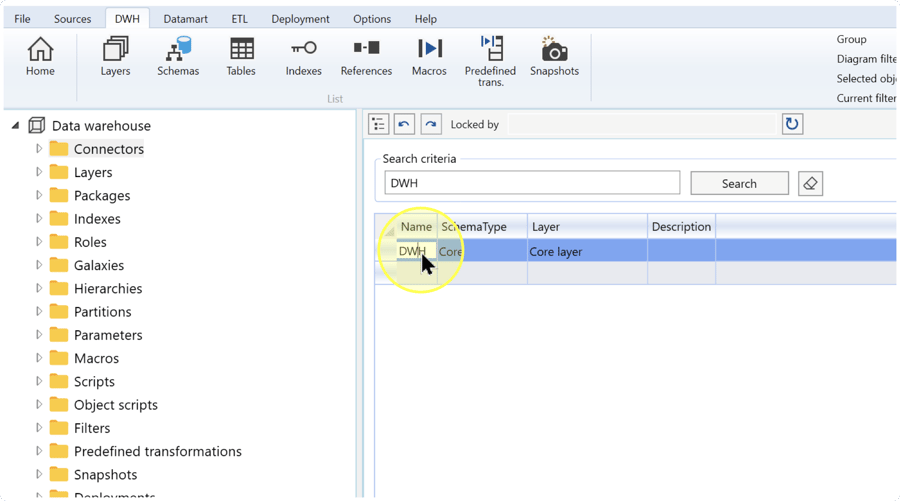Click the tree view toggle icon
Viewport: 900px width, 501px height.
point(378,124)
